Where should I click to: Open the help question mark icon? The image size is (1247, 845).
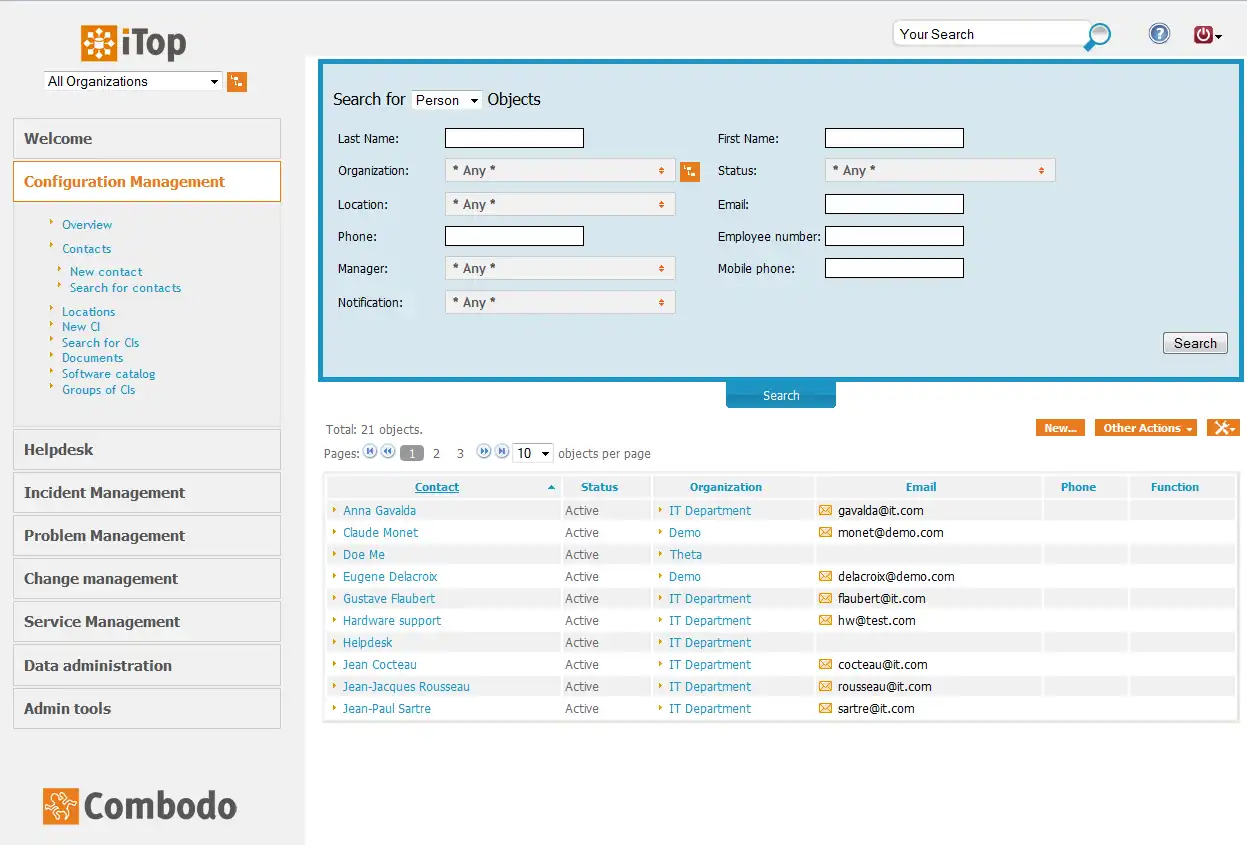[1159, 33]
